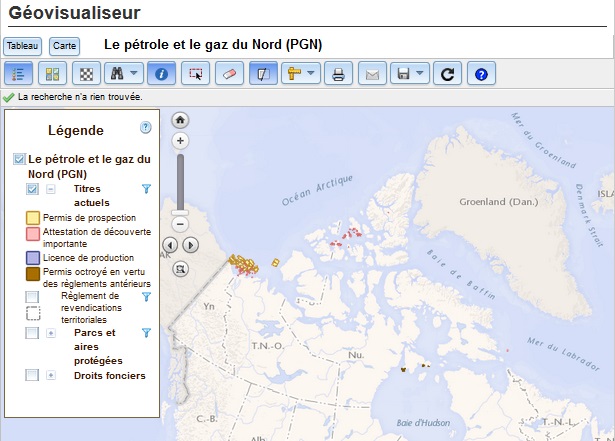This screenshot has width=615, height=441.
Task: Click the zoom slider handle
Action: click(x=180, y=213)
